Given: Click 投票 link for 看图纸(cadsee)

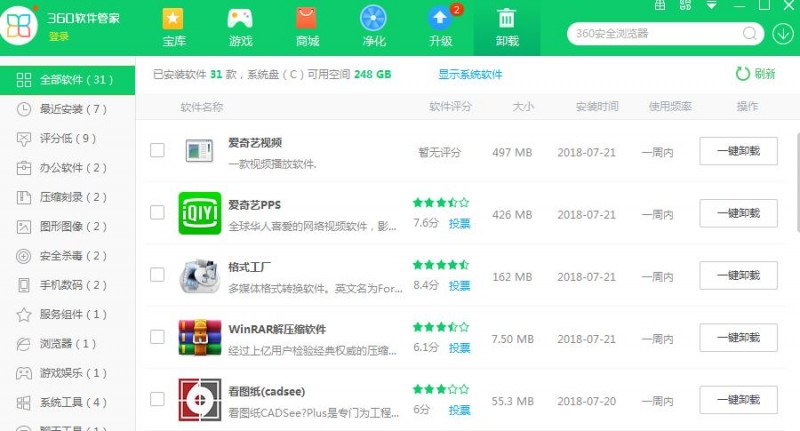Looking at the screenshot, I should (x=459, y=410).
